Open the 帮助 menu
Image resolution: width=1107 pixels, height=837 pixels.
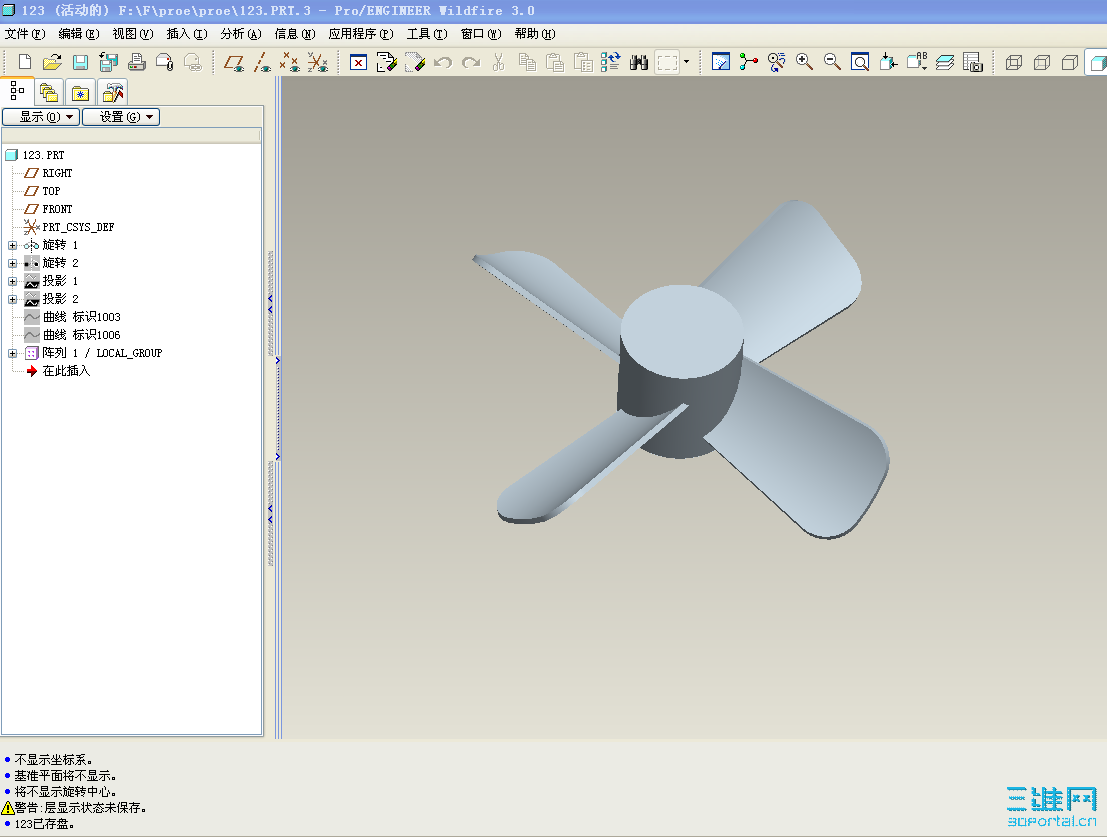pyautogui.click(x=535, y=34)
